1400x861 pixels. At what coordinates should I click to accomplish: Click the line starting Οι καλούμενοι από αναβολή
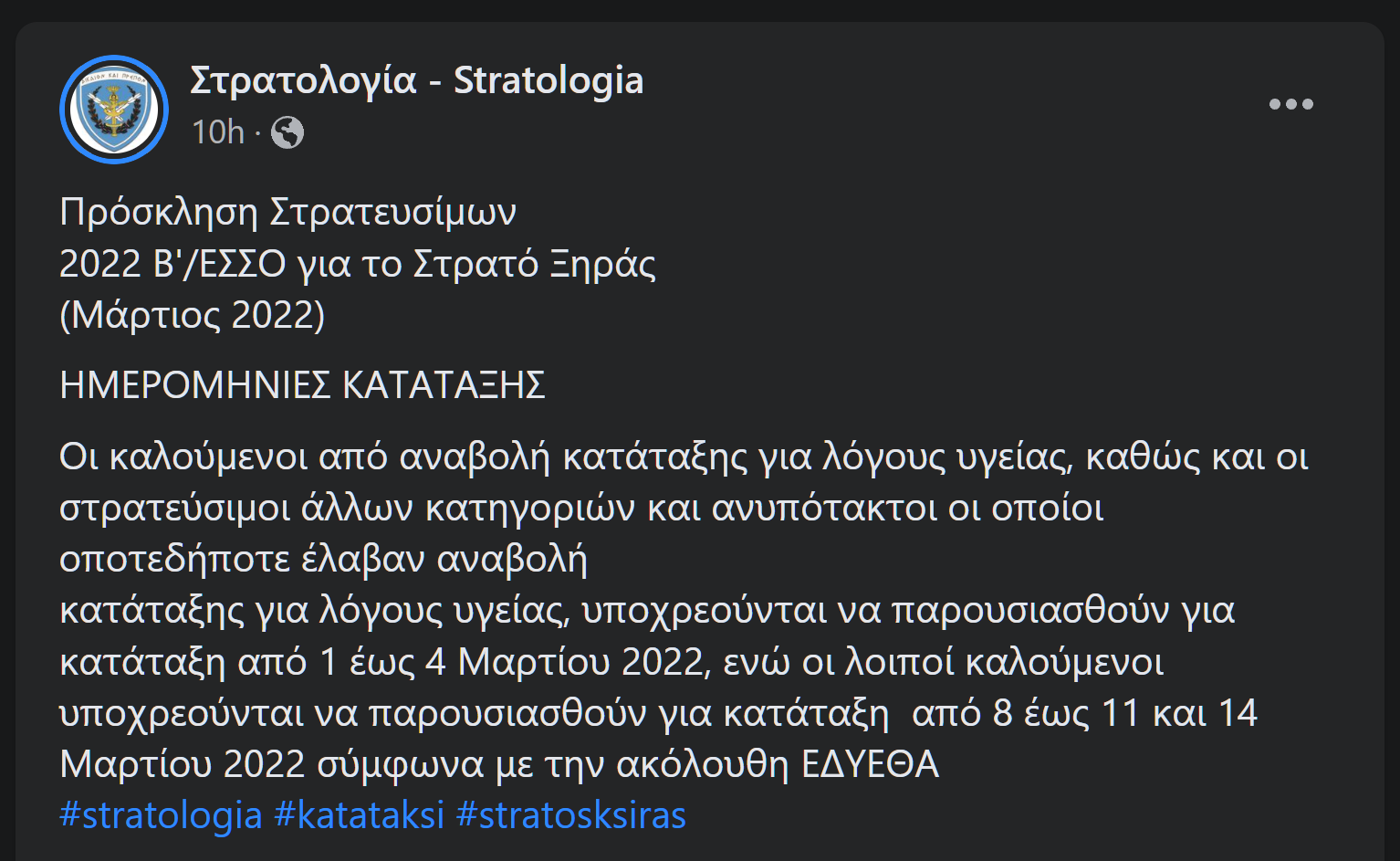pyautogui.click(x=684, y=457)
